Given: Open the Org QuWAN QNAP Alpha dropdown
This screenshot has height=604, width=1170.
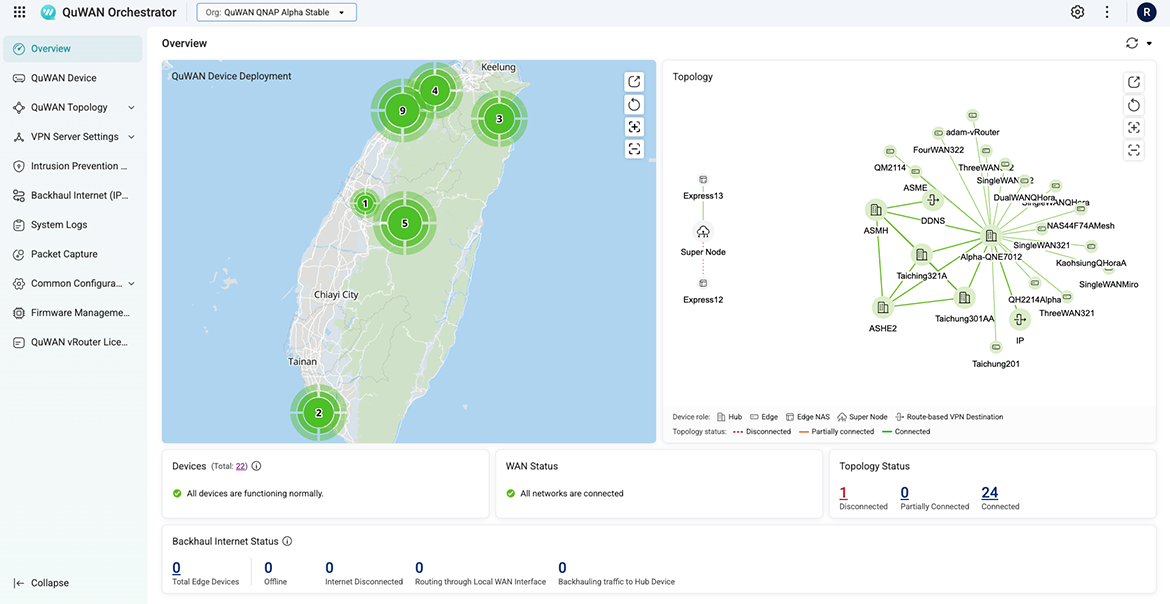Looking at the screenshot, I should tap(277, 12).
